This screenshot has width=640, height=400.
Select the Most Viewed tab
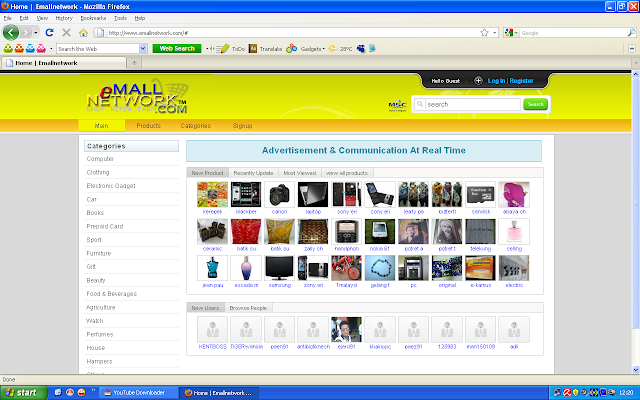point(300,173)
